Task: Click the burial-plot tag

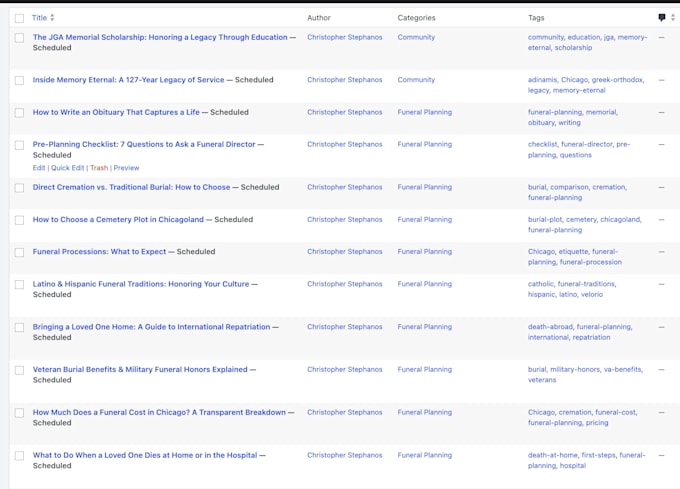Action: pos(545,220)
